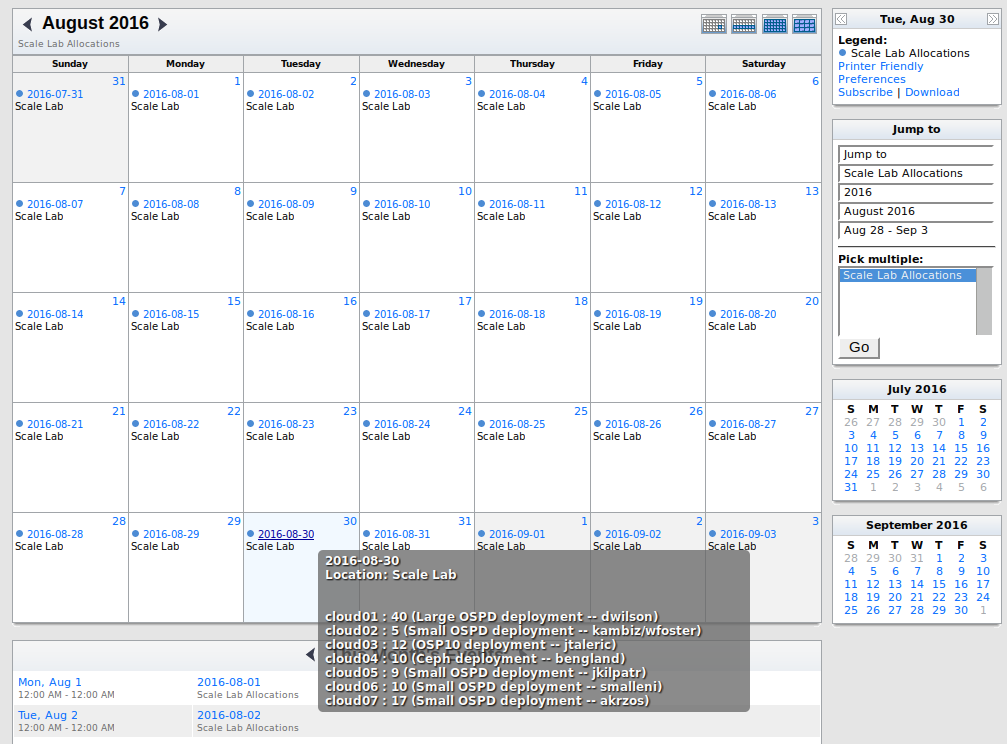Go to next month using right arrow
This screenshot has width=1007, height=744.
click(x=163, y=24)
